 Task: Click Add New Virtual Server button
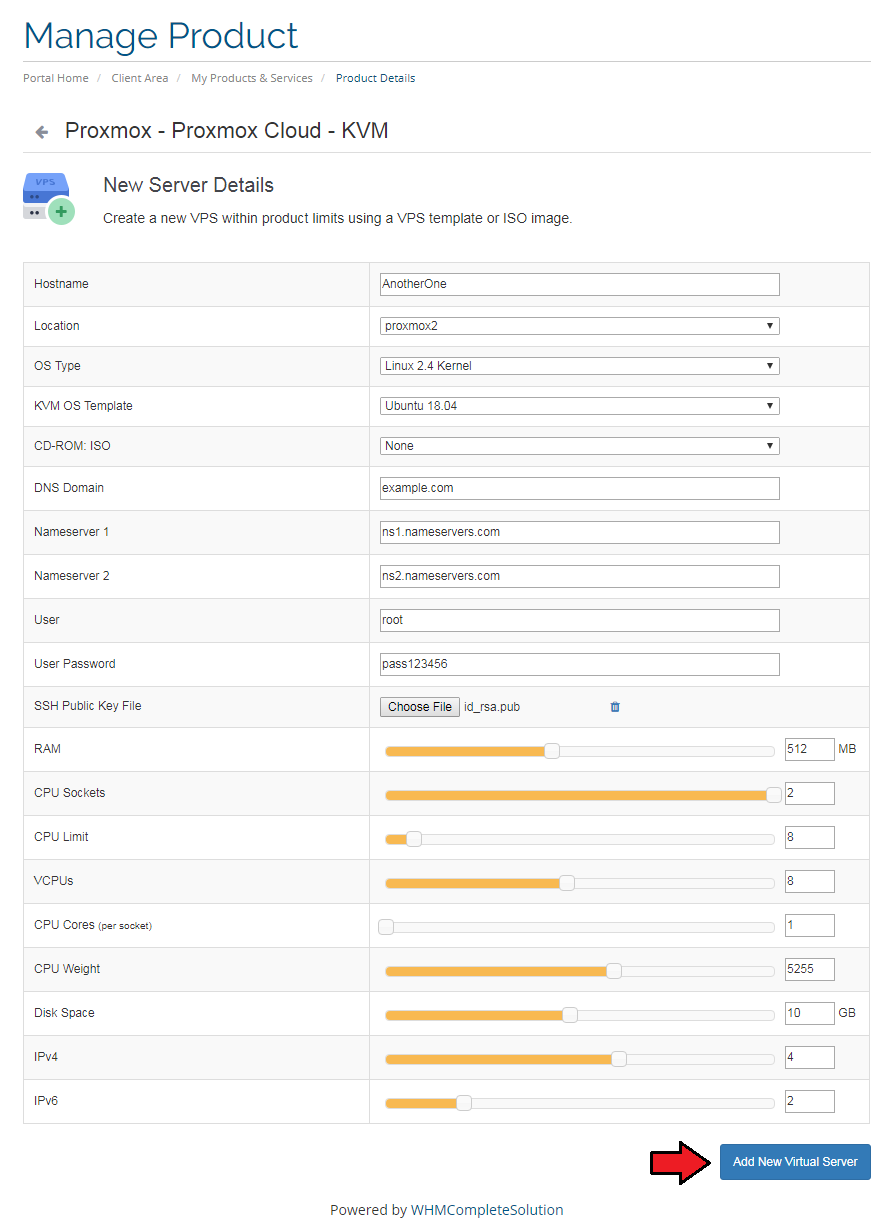click(795, 1162)
